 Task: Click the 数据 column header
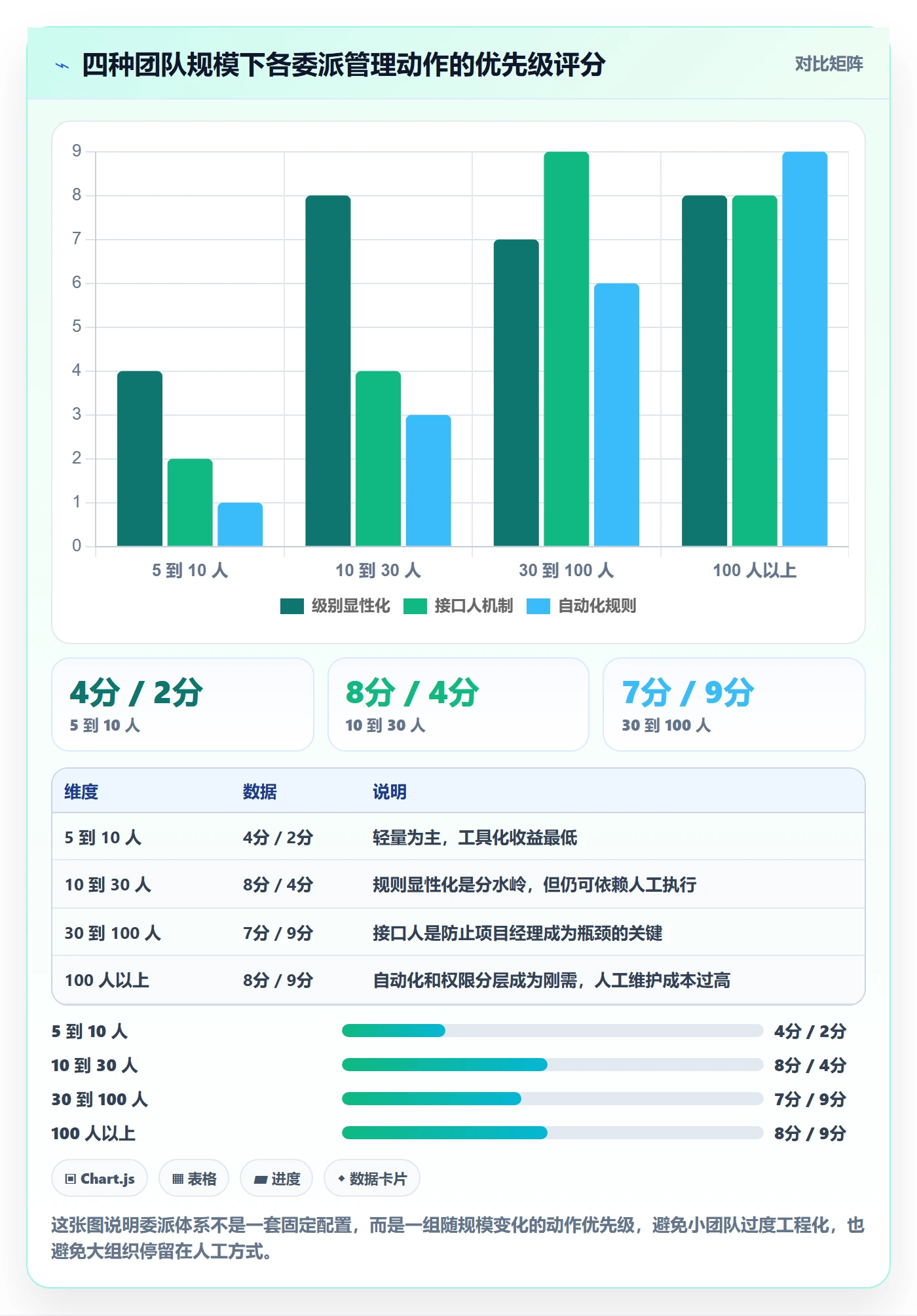click(x=260, y=792)
